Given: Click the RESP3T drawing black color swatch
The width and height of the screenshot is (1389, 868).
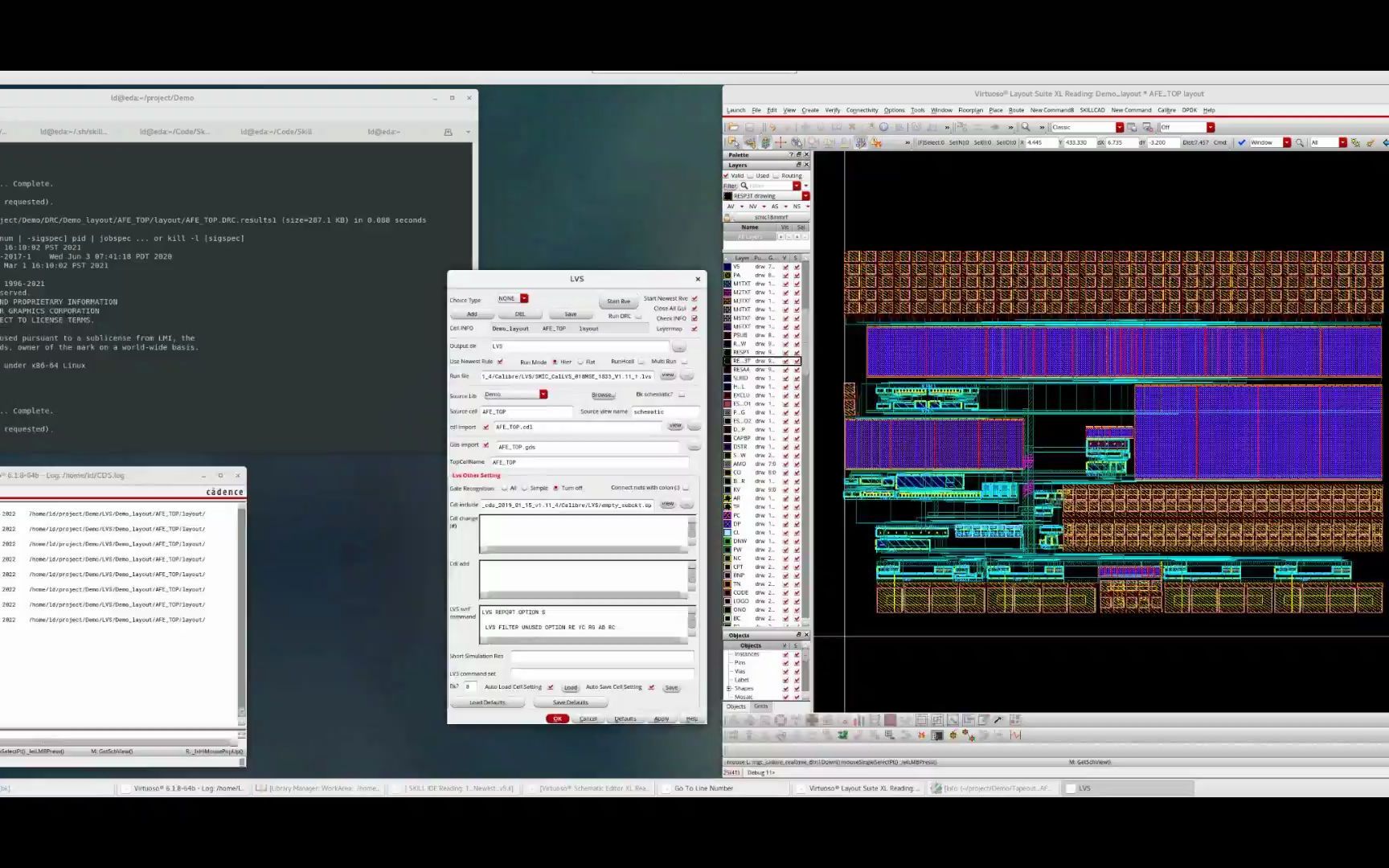Looking at the screenshot, I should pyautogui.click(x=727, y=196).
